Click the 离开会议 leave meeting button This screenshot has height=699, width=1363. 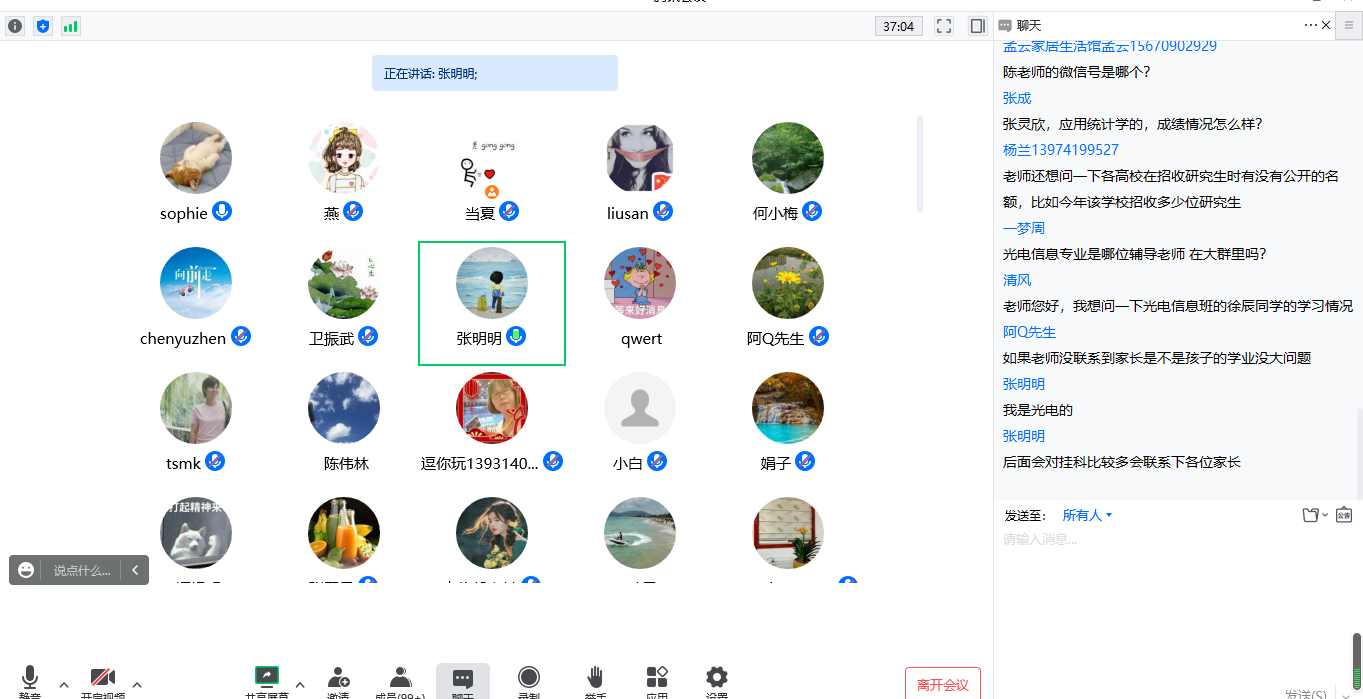[x=942, y=684]
